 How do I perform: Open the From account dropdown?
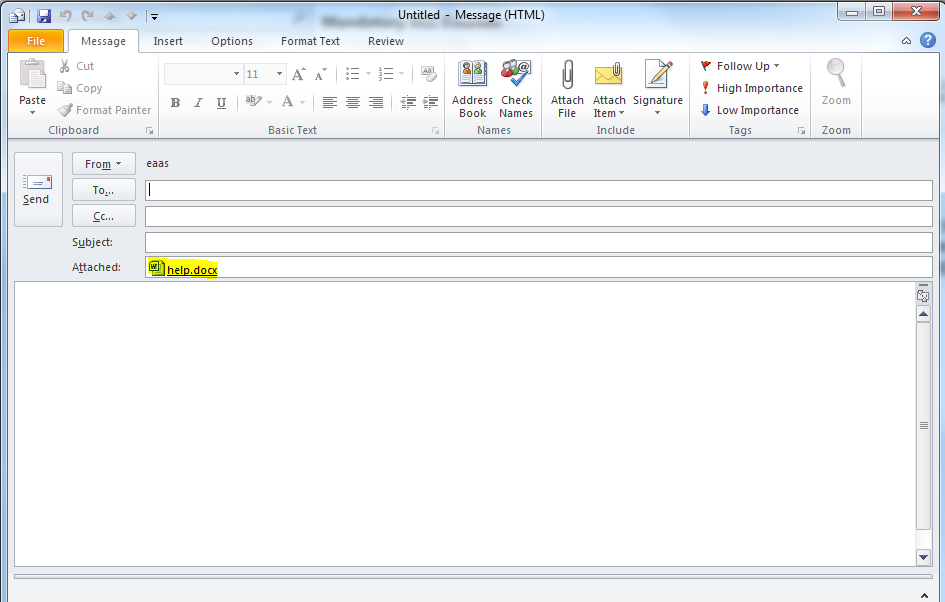pos(104,163)
